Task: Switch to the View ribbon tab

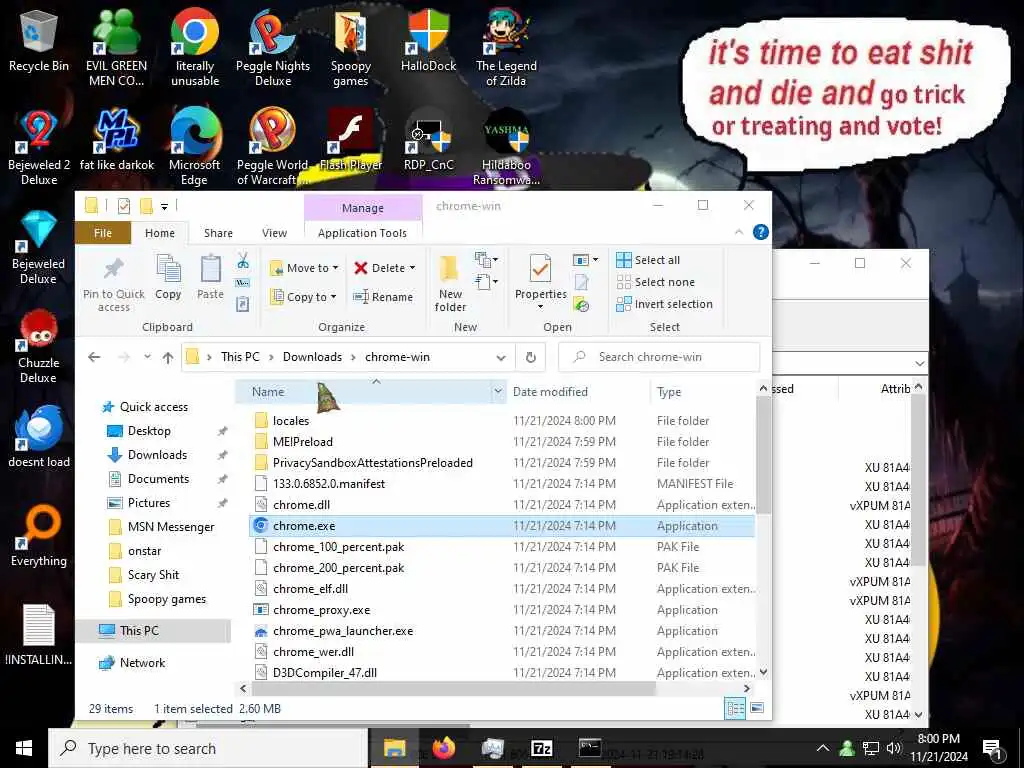Action: 274,233
